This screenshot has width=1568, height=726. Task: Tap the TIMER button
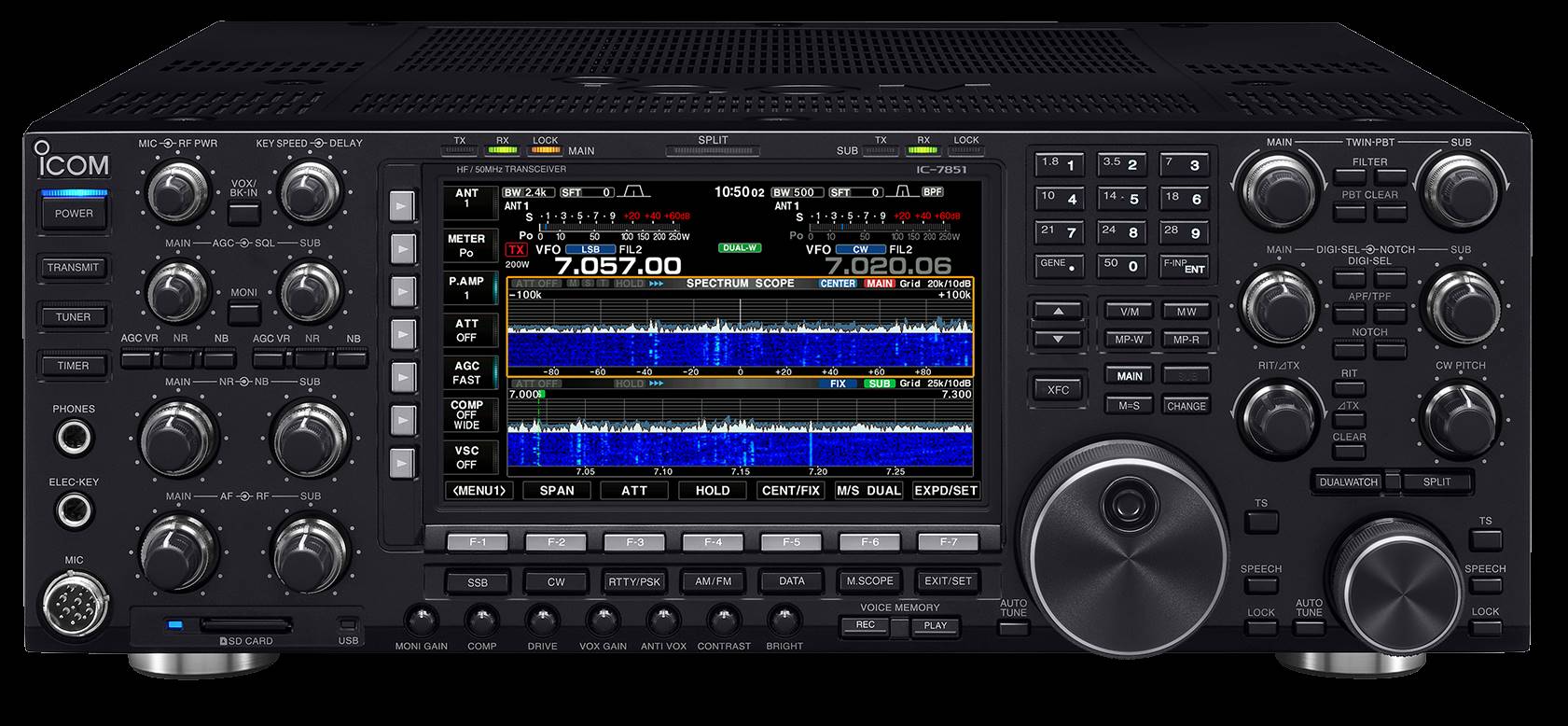74,366
